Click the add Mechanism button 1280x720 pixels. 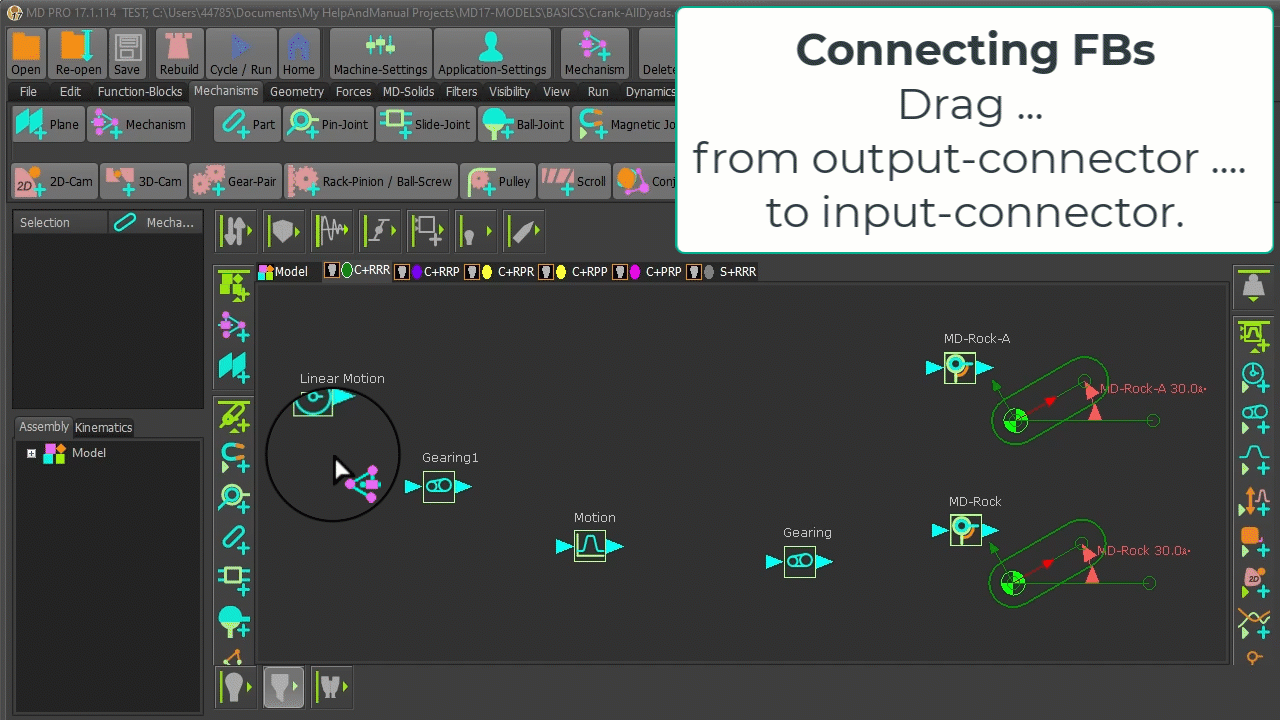[139, 125]
